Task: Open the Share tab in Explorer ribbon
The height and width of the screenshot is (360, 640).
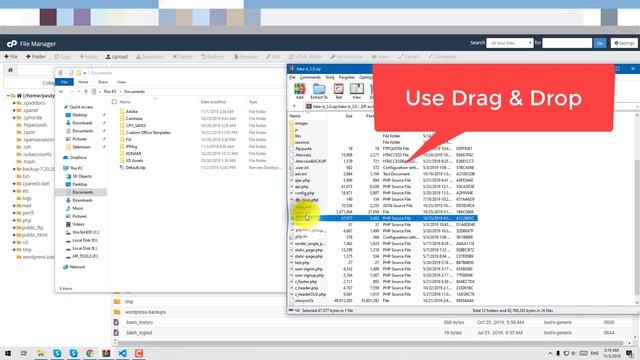Action: [103, 82]
